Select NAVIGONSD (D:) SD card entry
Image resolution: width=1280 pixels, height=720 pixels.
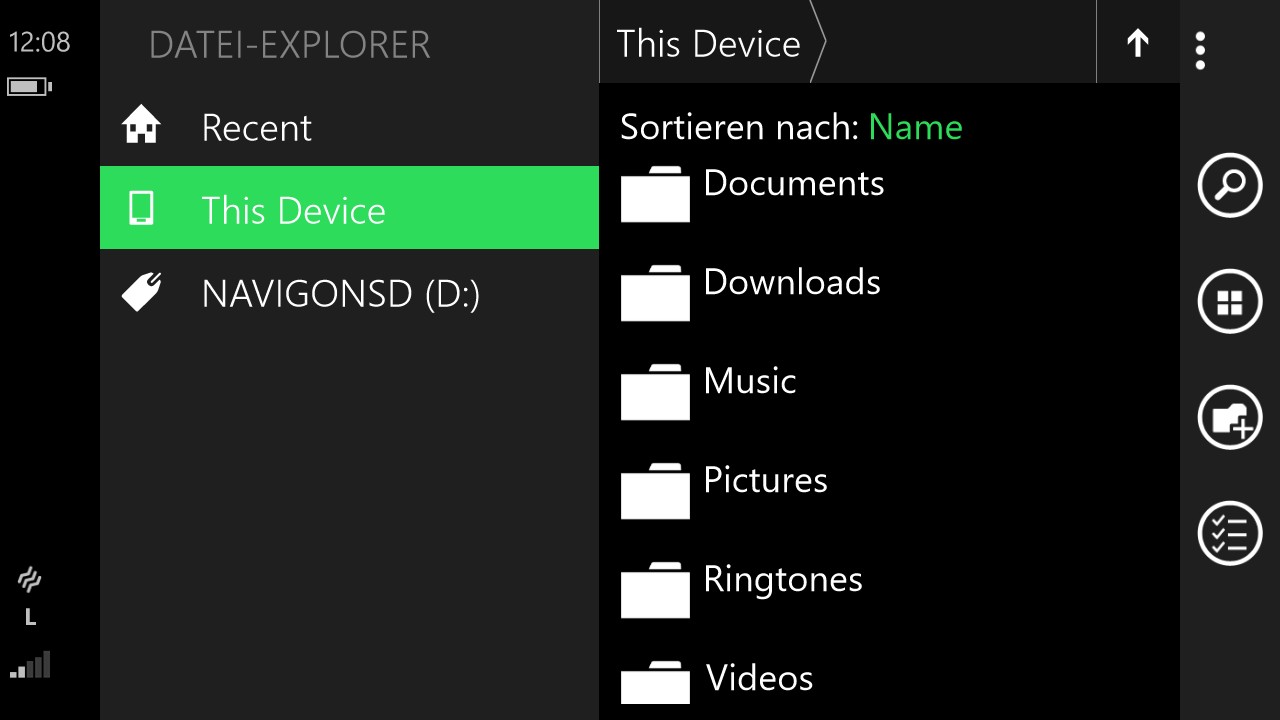[x=340, y=294]
